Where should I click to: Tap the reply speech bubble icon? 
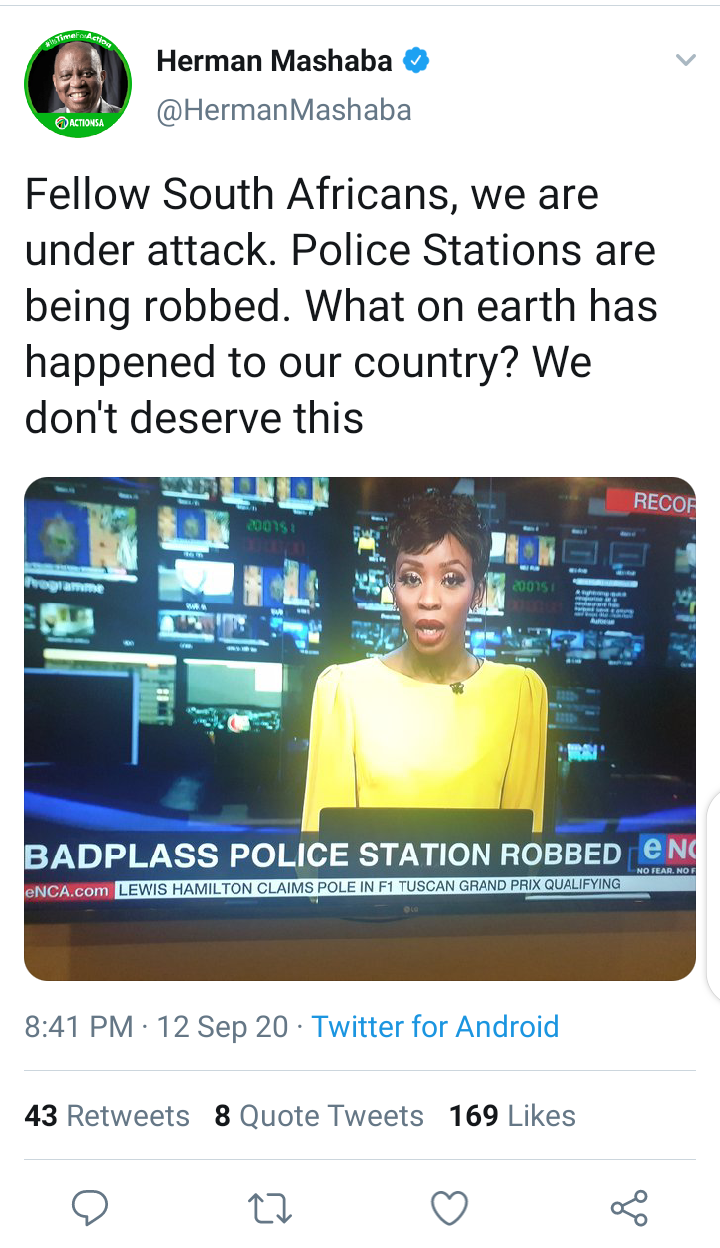point(90,1208)
